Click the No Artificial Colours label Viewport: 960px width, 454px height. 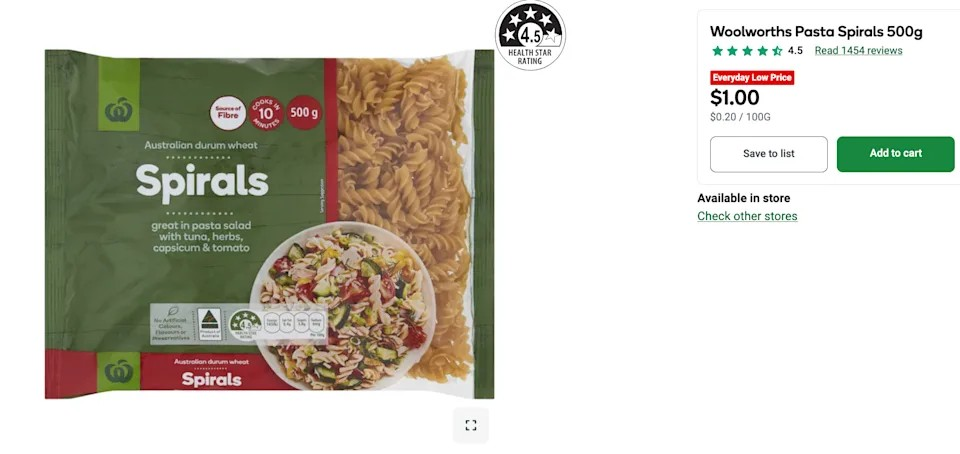tap(173, 324)
